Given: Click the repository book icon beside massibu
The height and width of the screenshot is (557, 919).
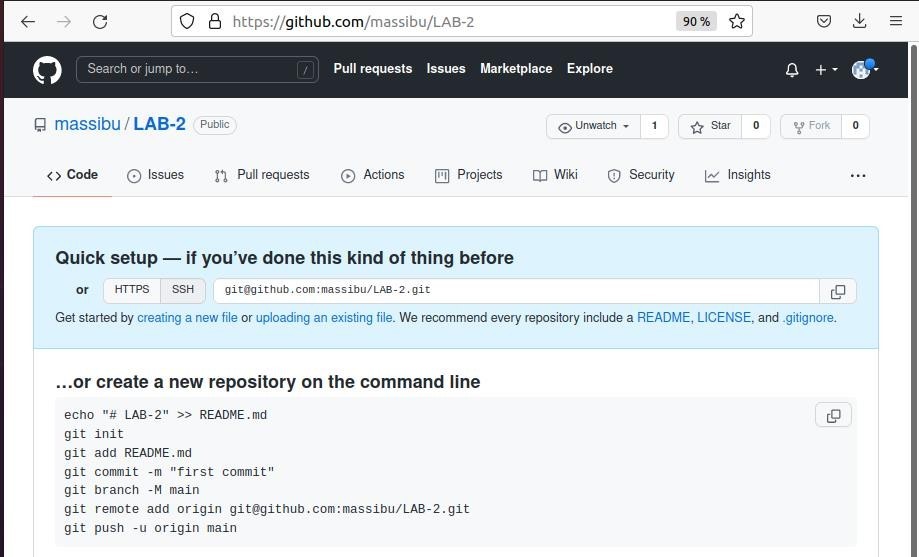Looking at the screenshot, I should (40, 125).
